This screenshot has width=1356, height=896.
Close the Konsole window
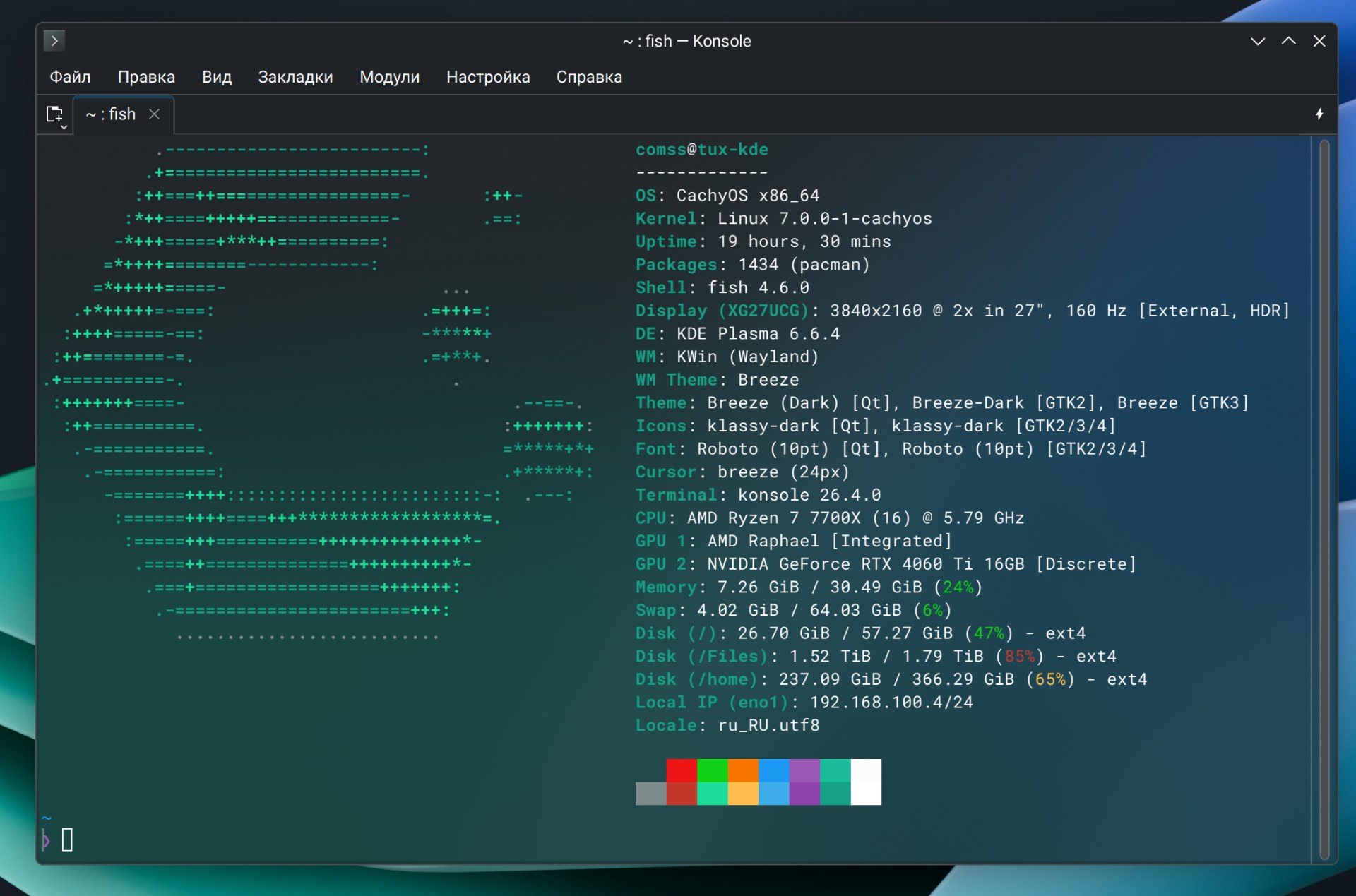(1319, 41)
